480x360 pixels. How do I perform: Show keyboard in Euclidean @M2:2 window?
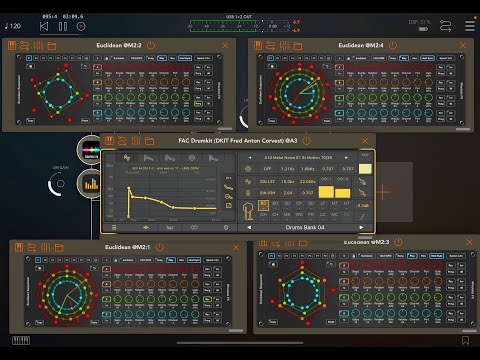pos(12,45)
